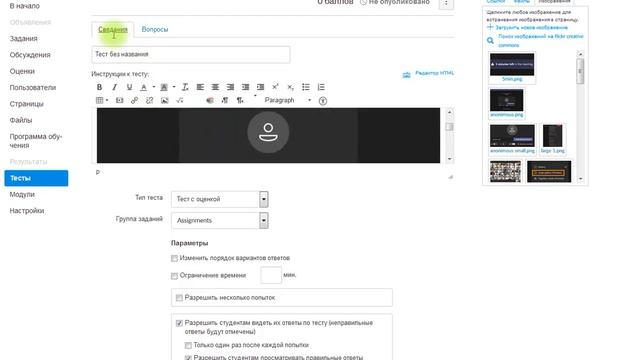This screenshot has width=640, height=360.
Task: Click the embed image toolbar icon
Action: click(x=164, y=100)
